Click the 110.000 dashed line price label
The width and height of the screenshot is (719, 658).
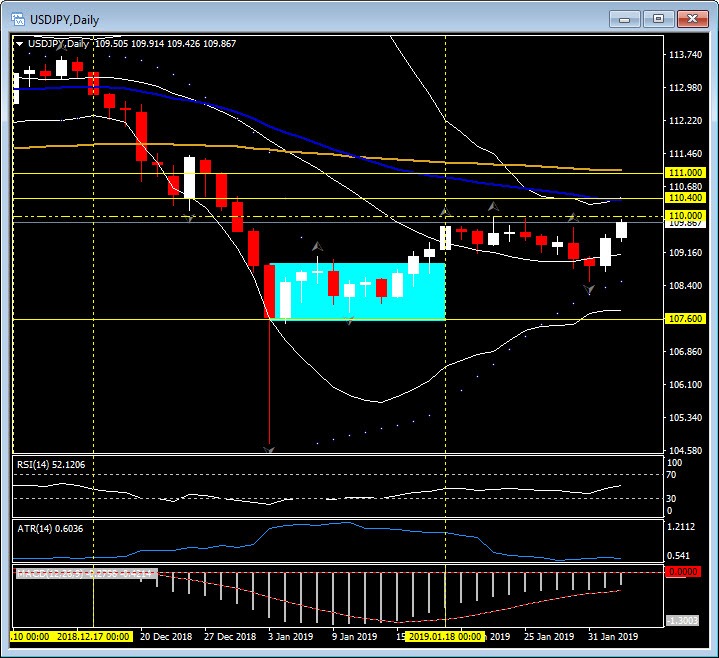(685, 216)
